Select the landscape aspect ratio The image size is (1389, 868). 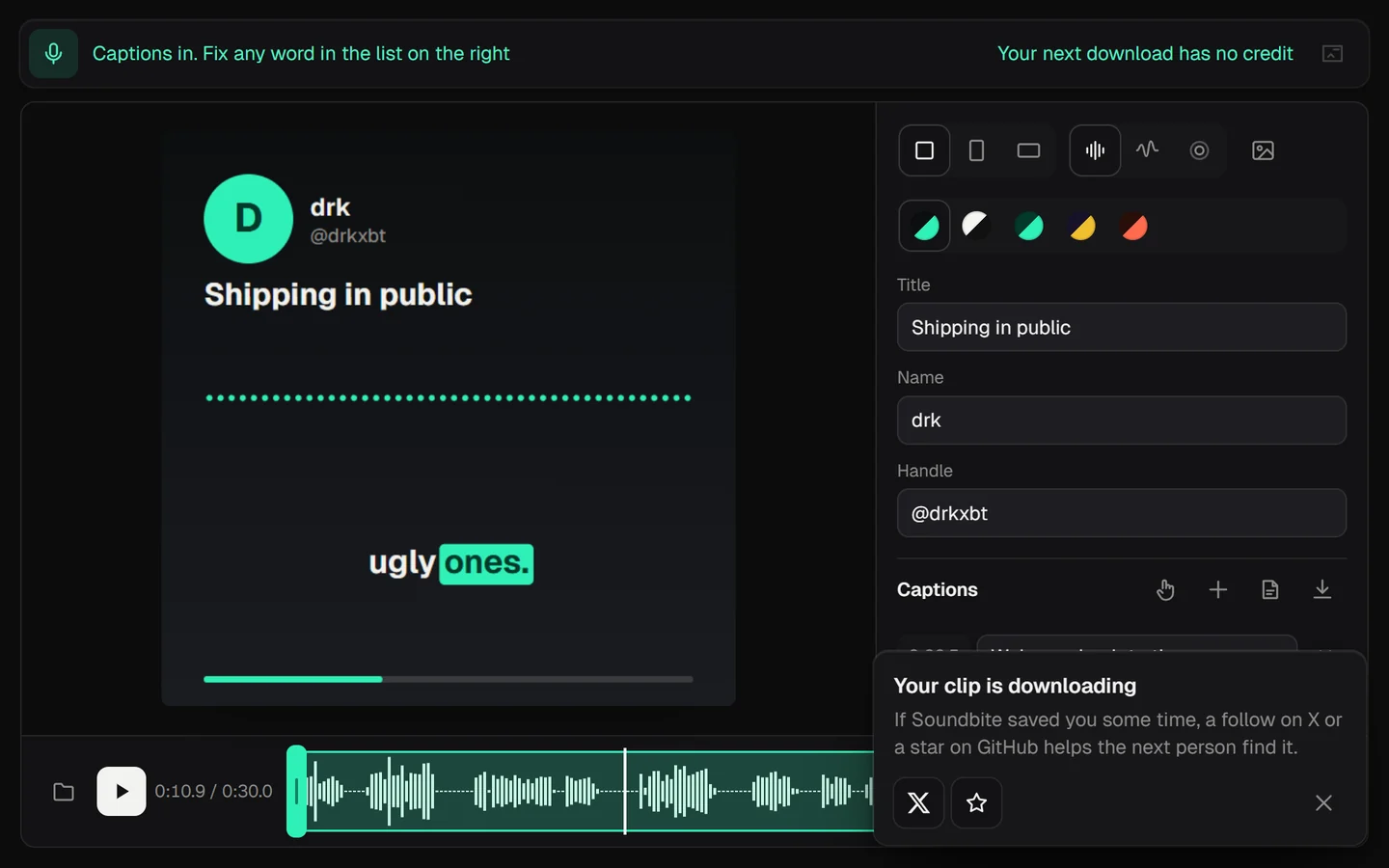[1028, 150]
